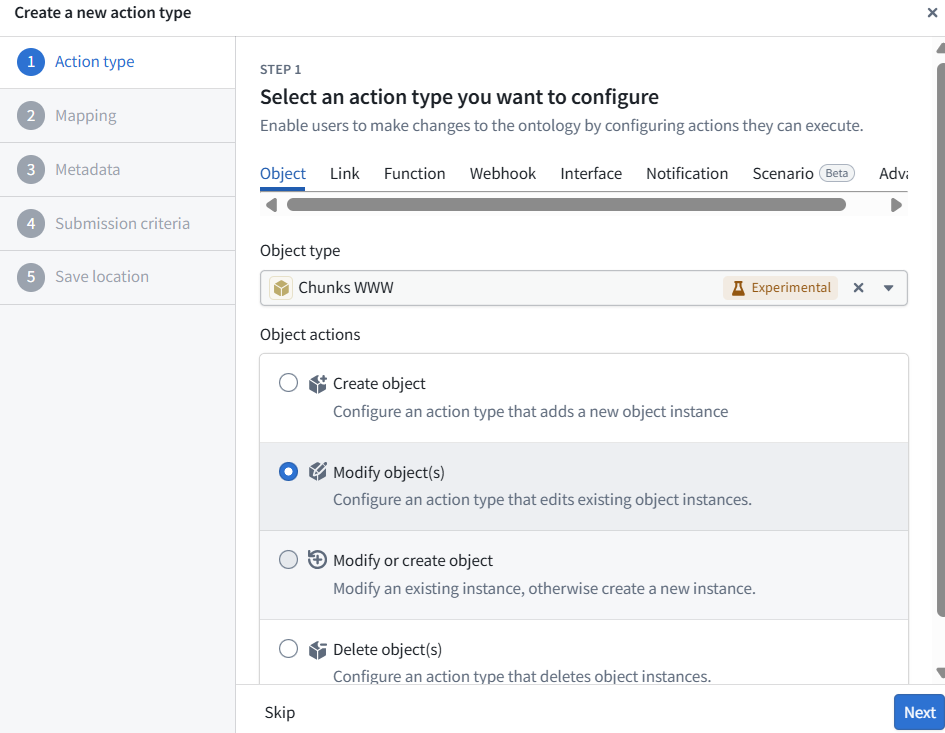Go to the Notification tab
945x733 pixels.
click(687, 174)
